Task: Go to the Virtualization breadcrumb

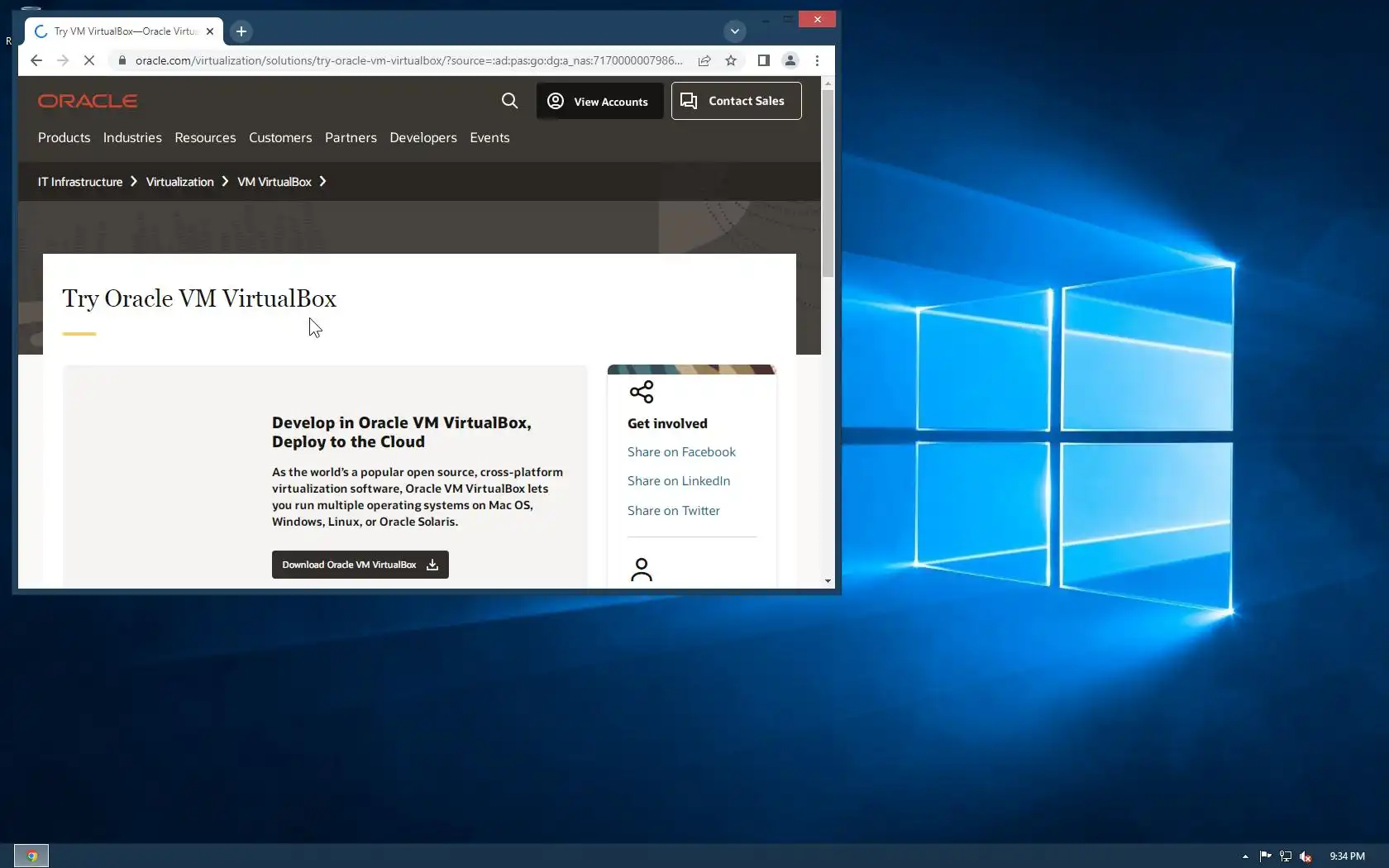Action: 179,182
